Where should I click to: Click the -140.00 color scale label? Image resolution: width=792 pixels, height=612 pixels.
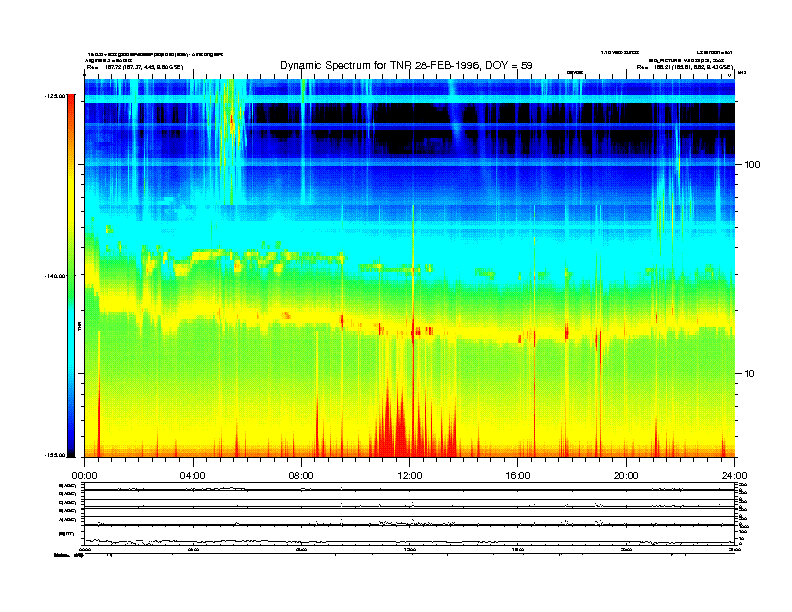click(x=54, y=276)
